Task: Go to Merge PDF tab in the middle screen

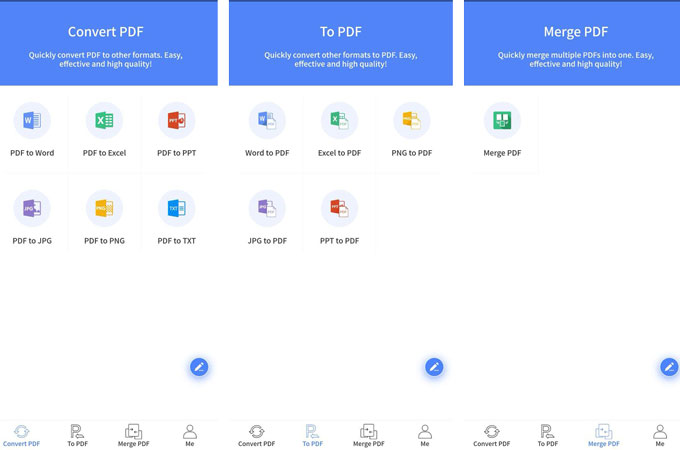Action: point(369,434)
